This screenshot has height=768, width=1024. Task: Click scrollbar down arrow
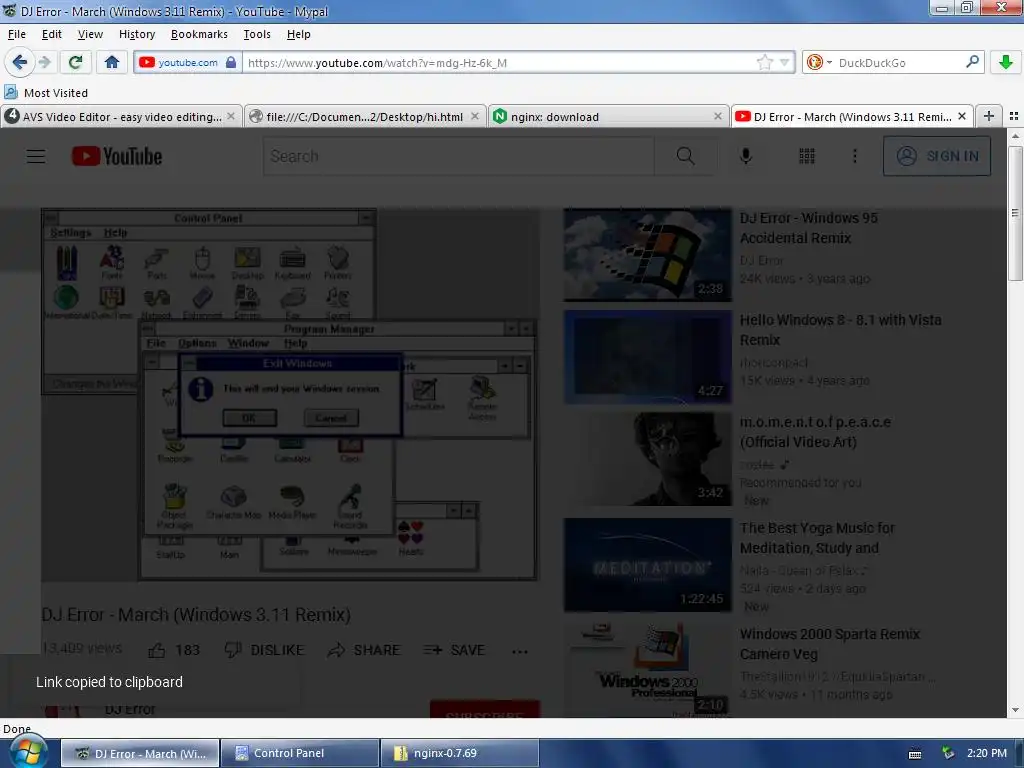tap(1015, 710)
